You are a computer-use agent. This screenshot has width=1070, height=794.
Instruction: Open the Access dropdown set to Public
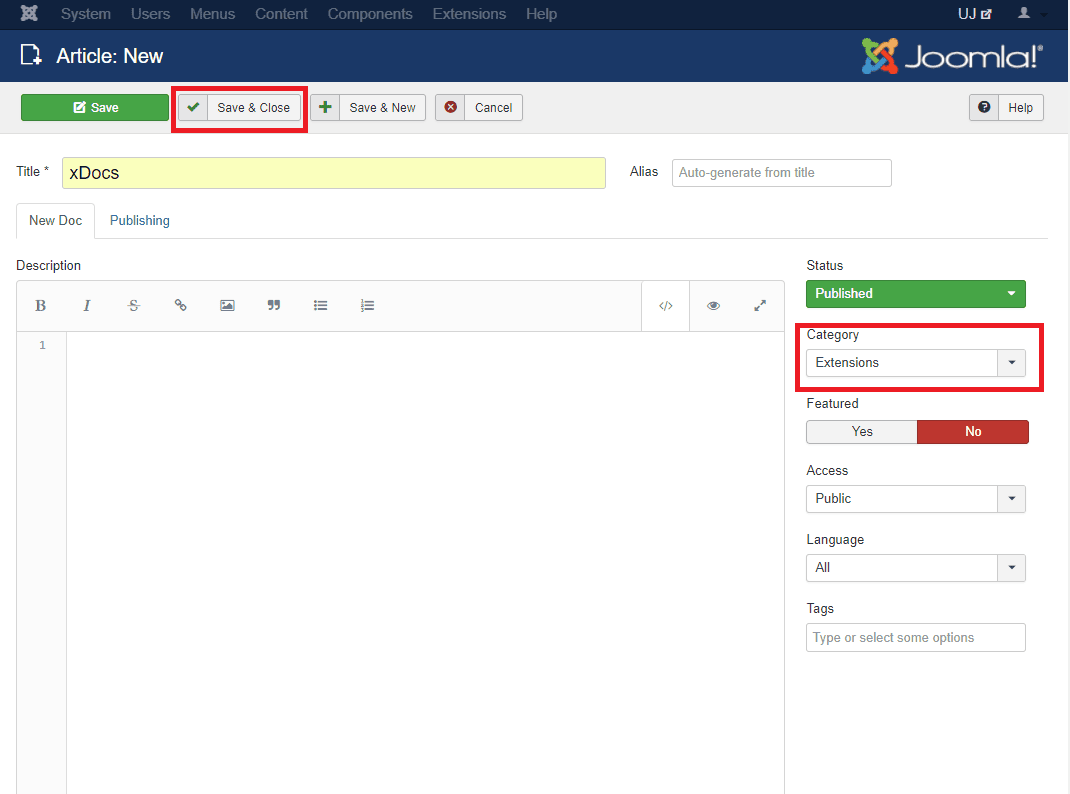[x=915, y=499]
